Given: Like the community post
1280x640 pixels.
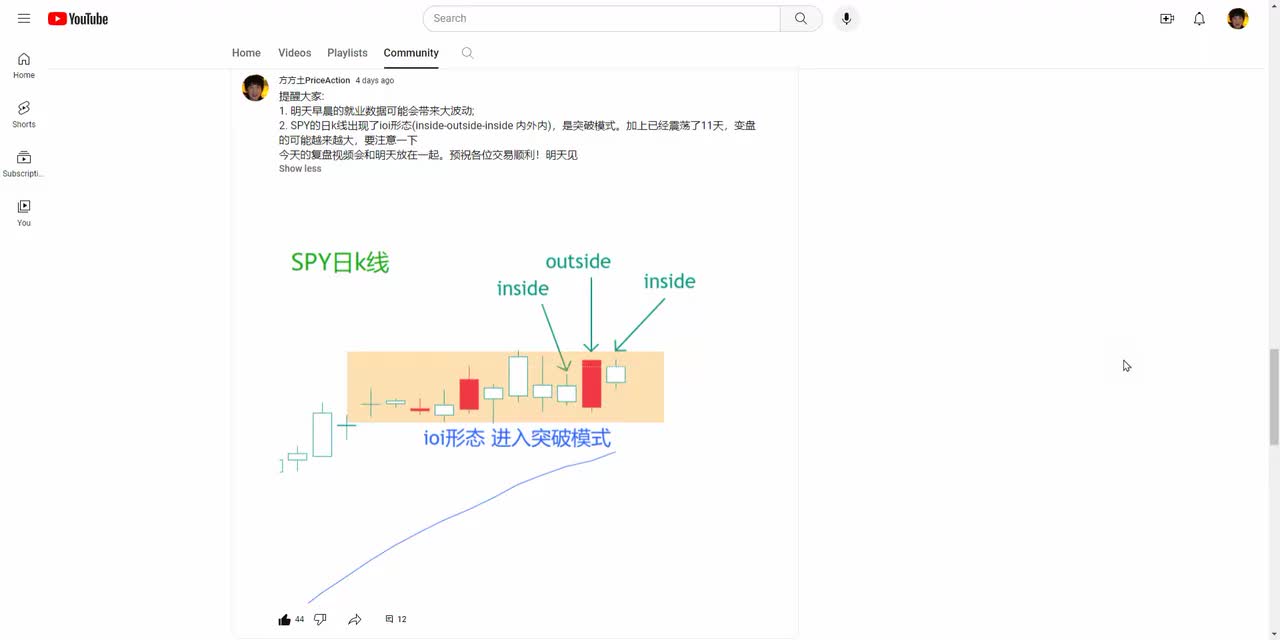Looking at the screenshot, I should click(284, 619).
